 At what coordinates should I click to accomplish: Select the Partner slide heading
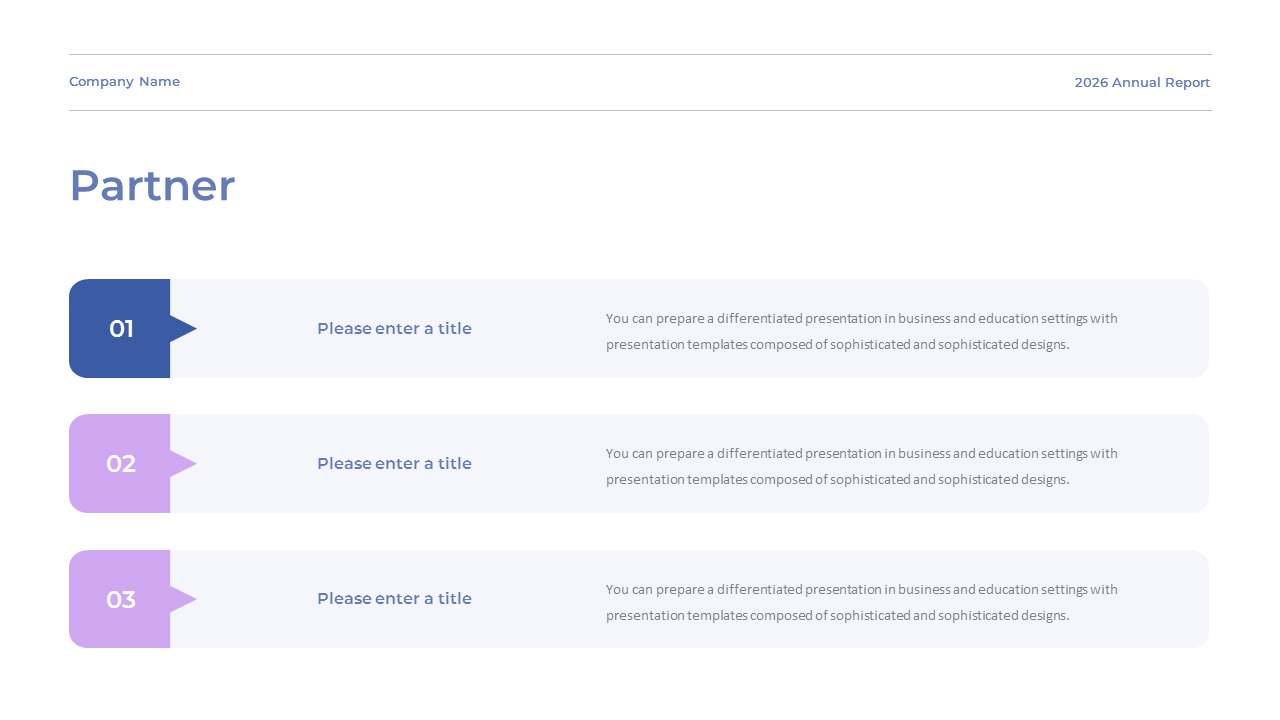pos(152,186)
